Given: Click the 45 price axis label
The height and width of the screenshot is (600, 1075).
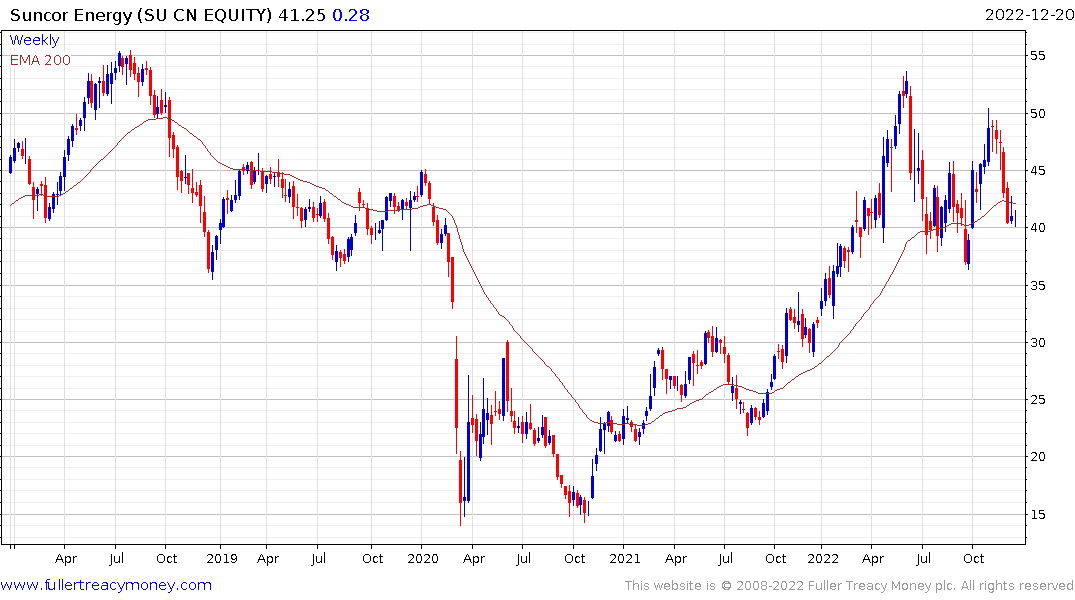Looking at the screenshot, I should (x=1038, y=171).
